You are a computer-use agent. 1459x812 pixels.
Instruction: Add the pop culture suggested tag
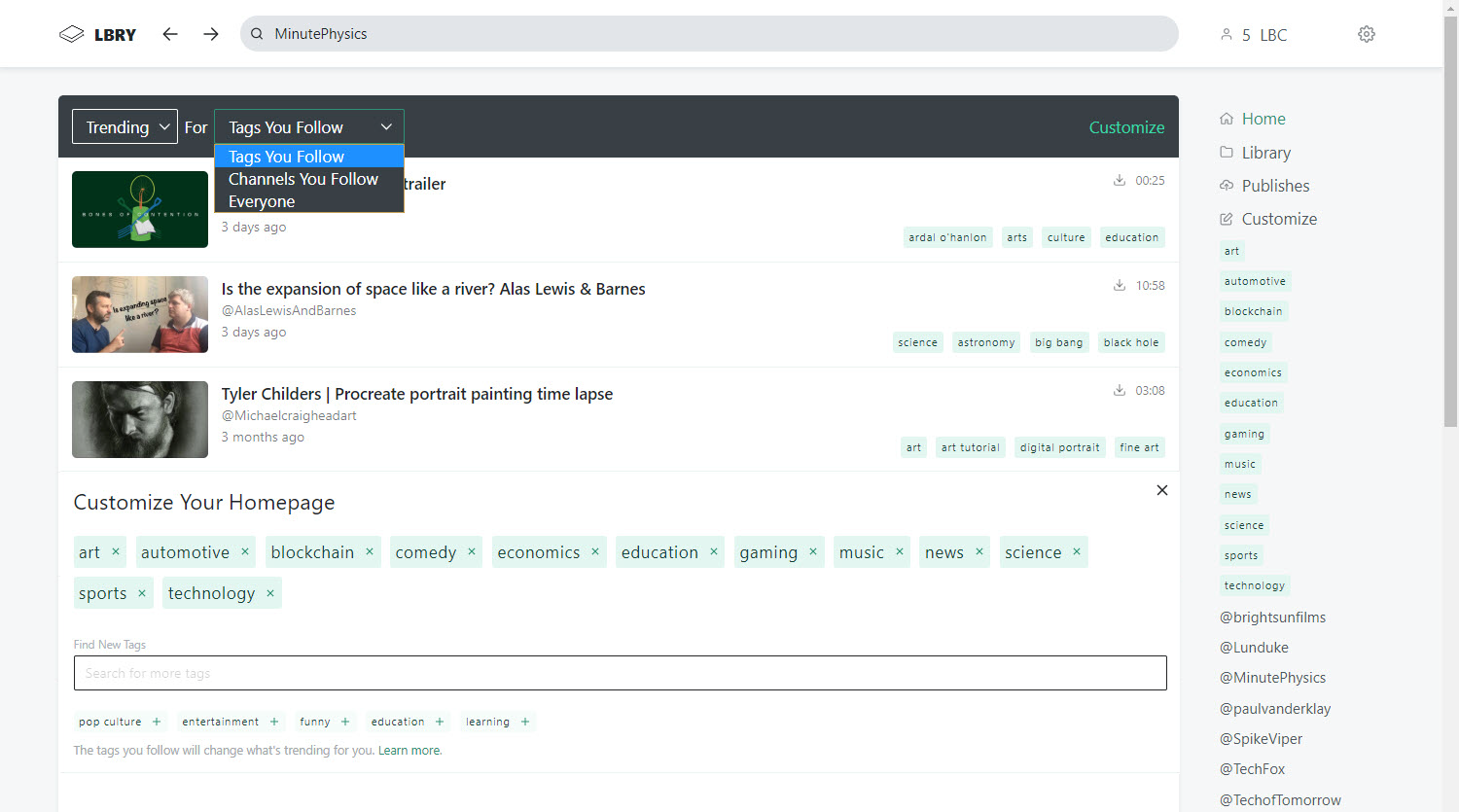click(x=157, y=722)
